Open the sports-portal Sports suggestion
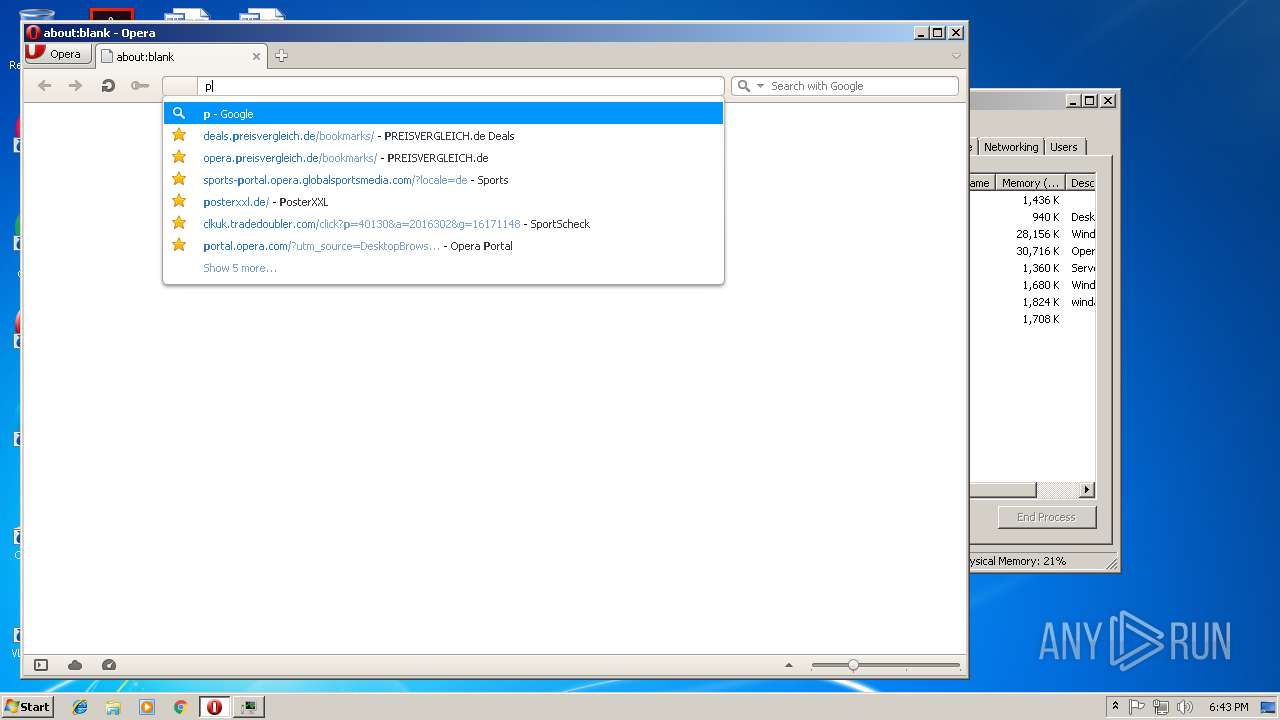This screenshot has height=720, width=1280. (443, 180)
